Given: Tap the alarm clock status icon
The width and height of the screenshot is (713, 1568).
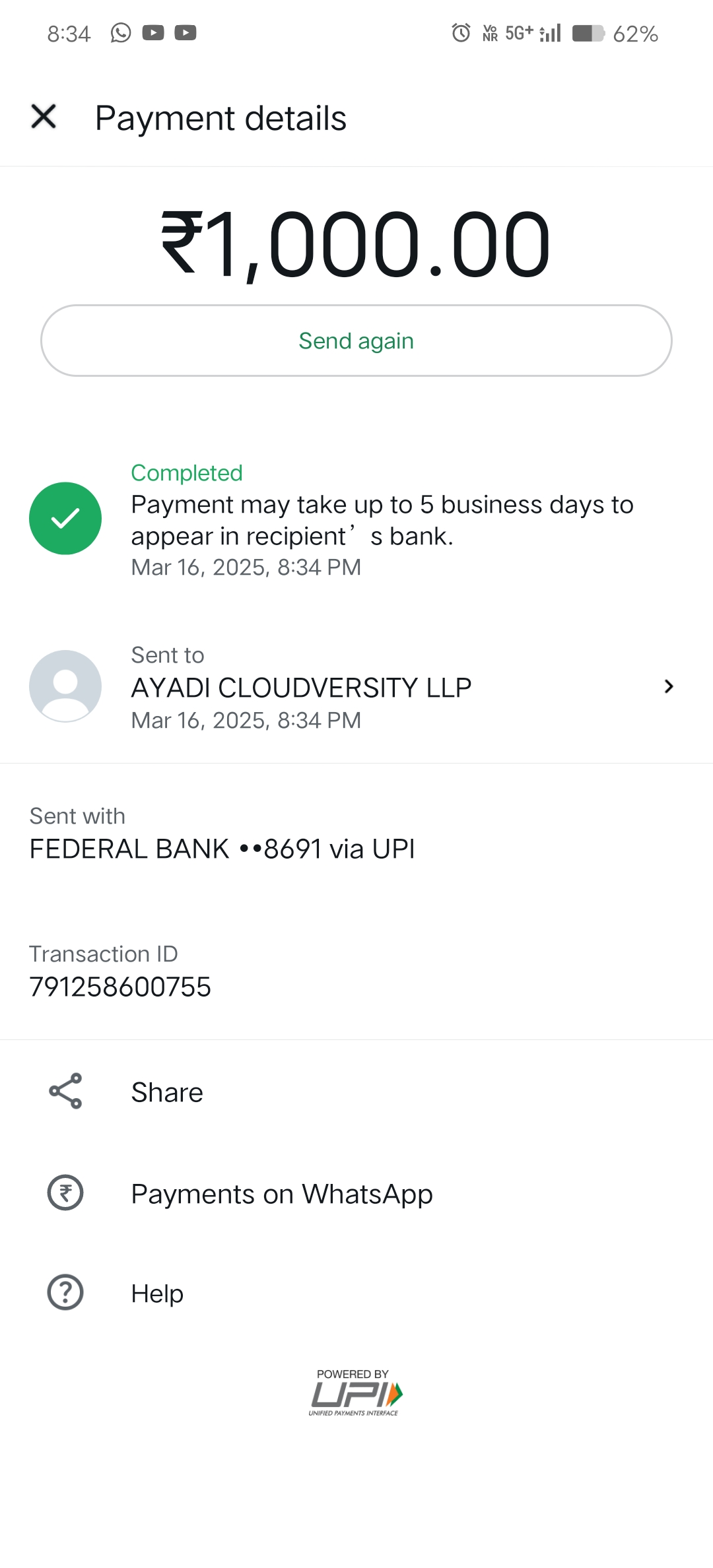Looking at the screenshot, I should tap(461, 33).
